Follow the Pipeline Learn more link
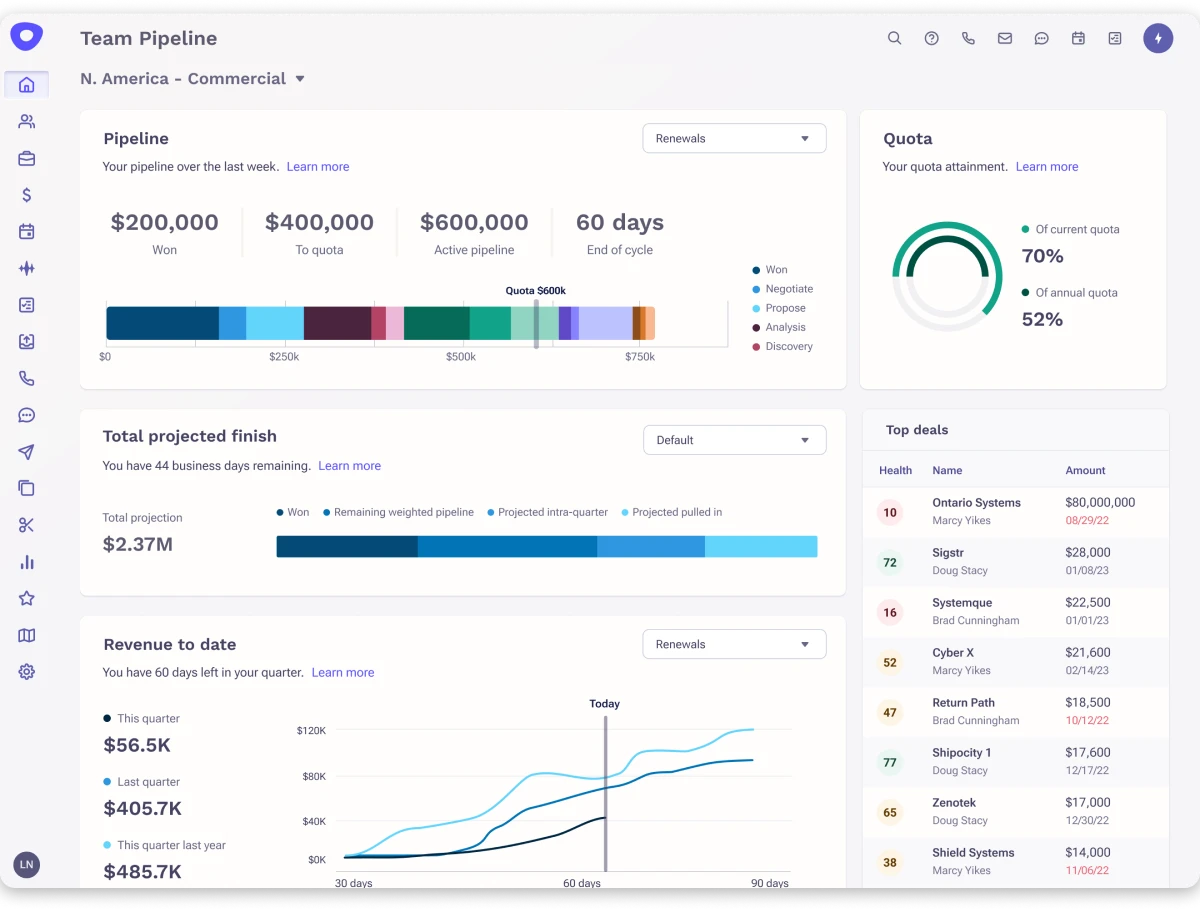Image resolution: width=1200 pixels, height=911 pixels. click(x=318, y=167)
